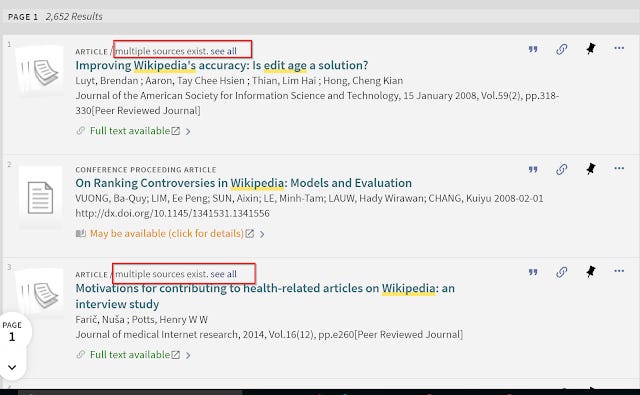Image resolution: width=640 pixels, height=395 pixels.
Task: Open the title Motivations for contributing to health-related articles
Action: pyautogui.click(x=265, y=296)
